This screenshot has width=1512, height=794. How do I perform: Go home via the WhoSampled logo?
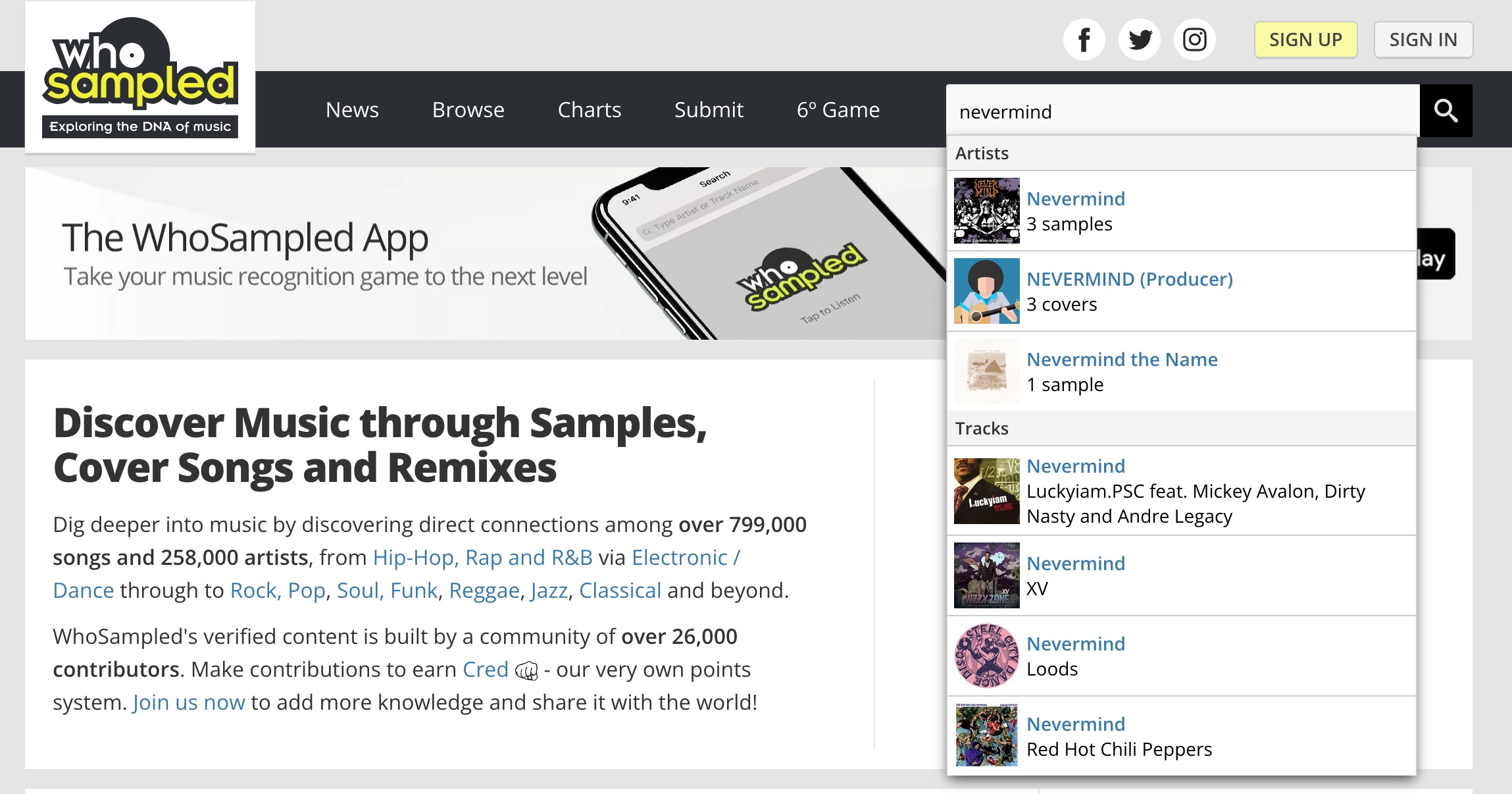pyautogui.click(x=140, y=77)
